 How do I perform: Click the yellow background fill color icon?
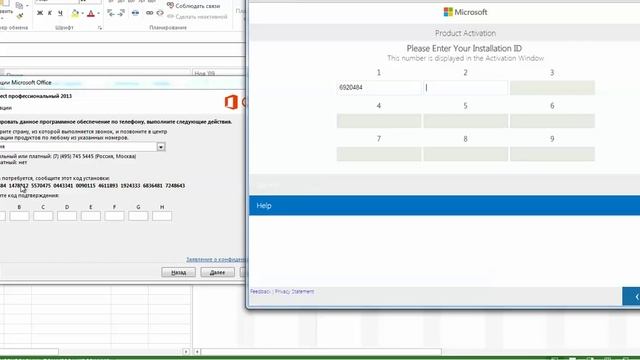75,13
